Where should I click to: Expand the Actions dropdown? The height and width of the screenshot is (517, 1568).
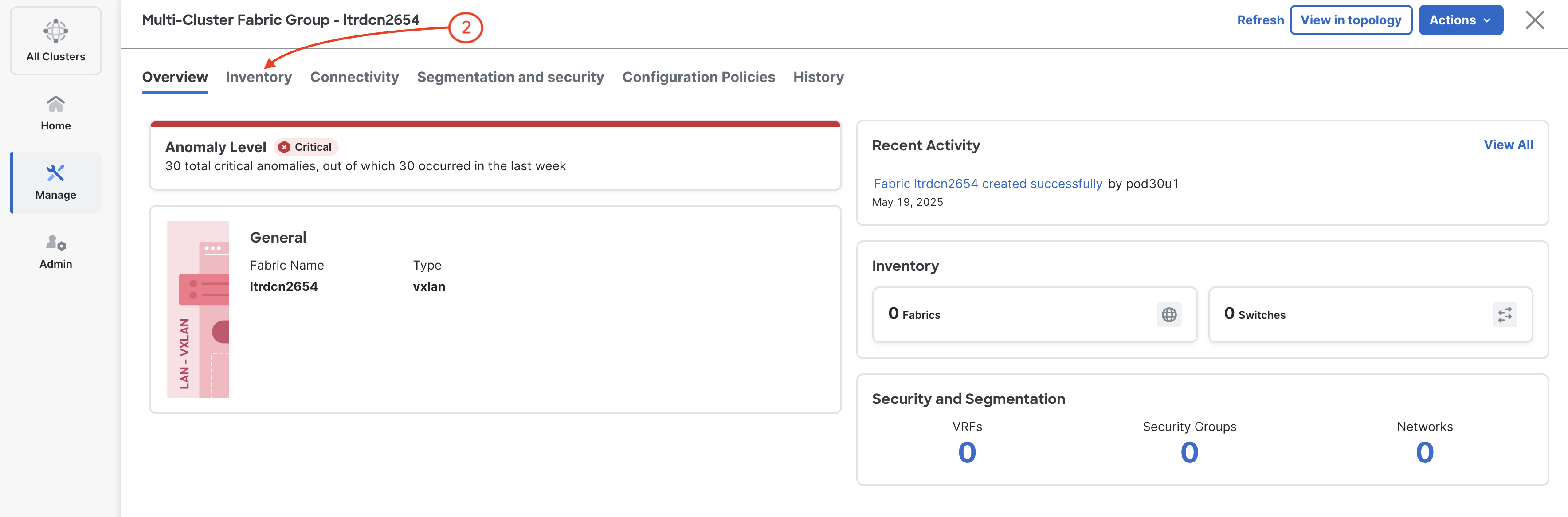coord(1460,20)
